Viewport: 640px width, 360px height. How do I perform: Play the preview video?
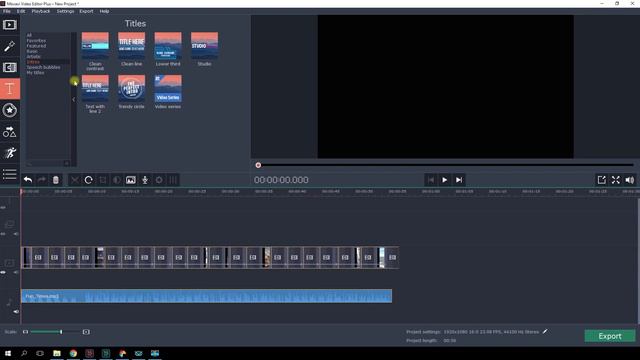tap(444, 180)
